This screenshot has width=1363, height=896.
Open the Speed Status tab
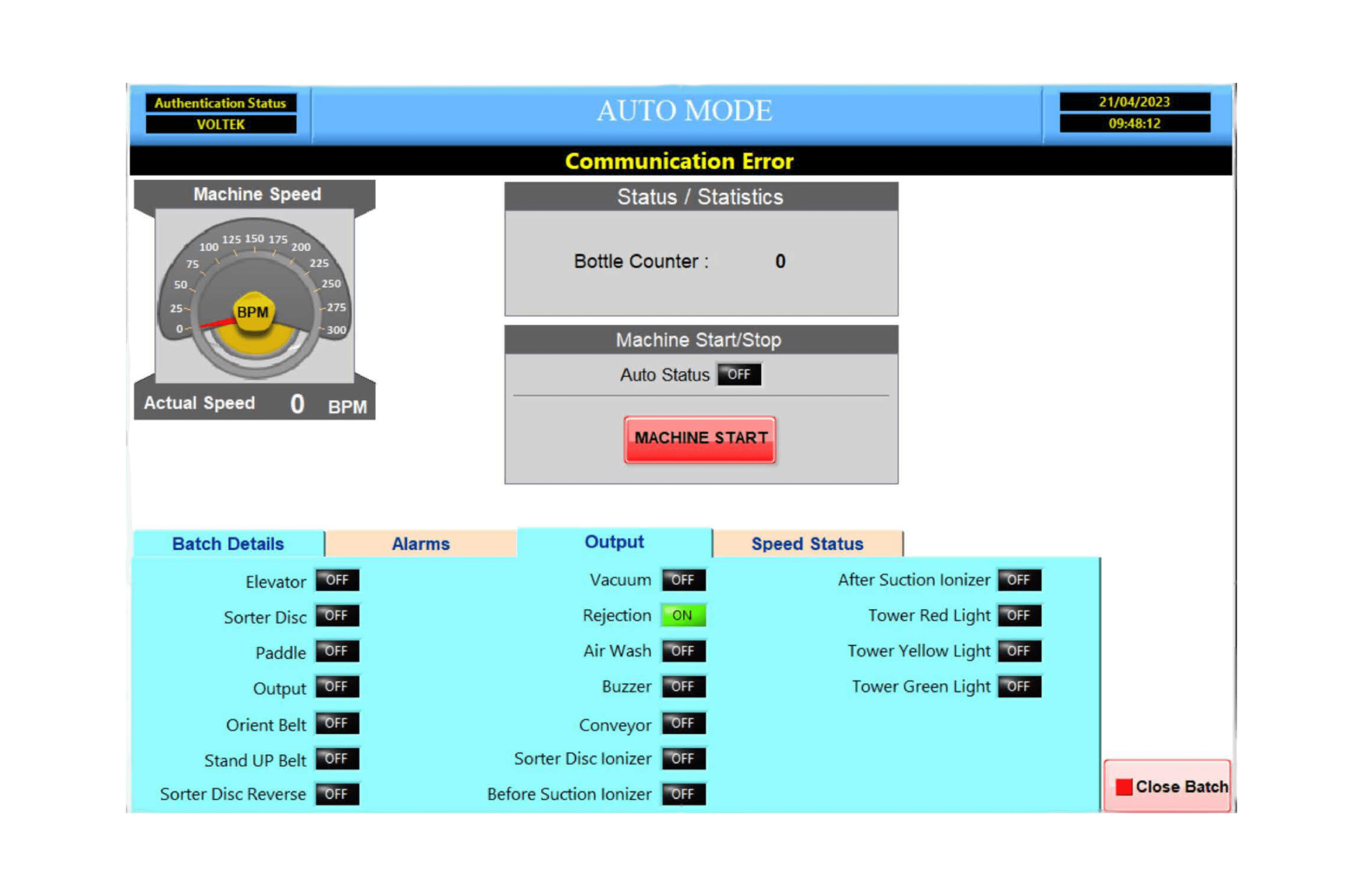[x=807, y=543]
